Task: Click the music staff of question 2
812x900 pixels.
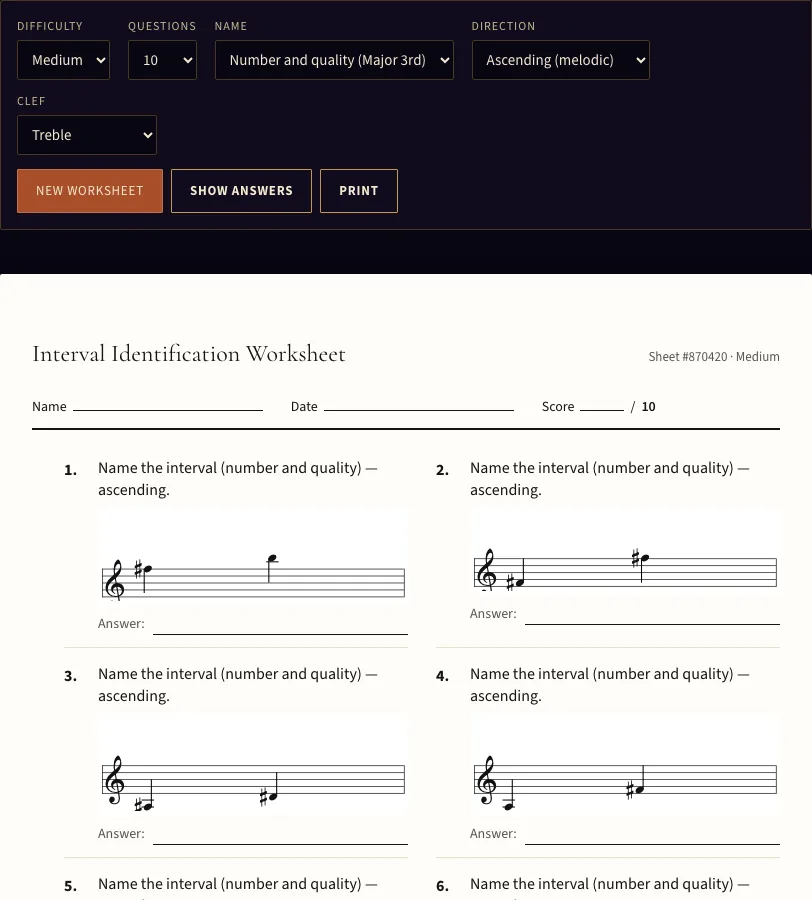Action: point(625,571)
